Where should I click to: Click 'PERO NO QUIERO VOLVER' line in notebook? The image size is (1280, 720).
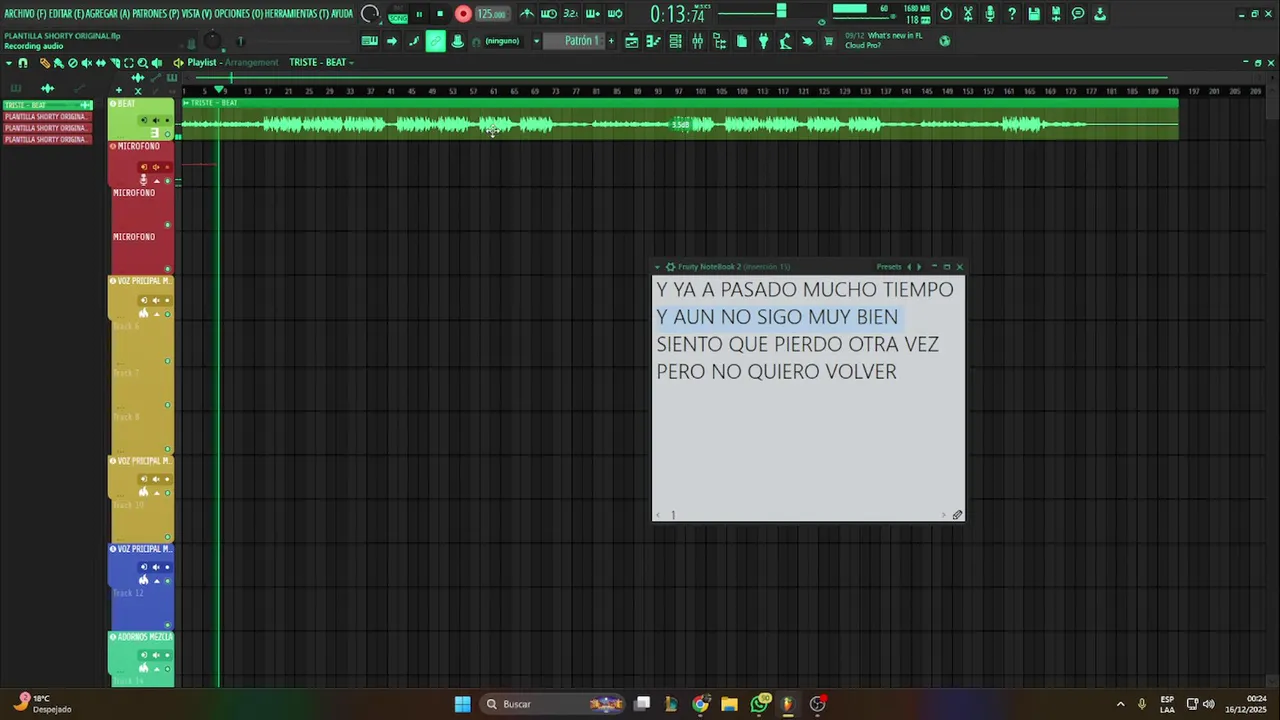point(776,371)
